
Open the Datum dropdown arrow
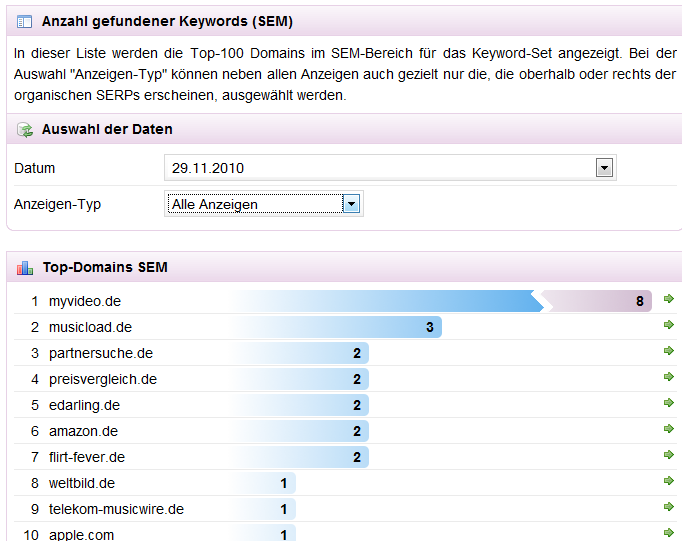pyautogui.click(x=604, y=168)
